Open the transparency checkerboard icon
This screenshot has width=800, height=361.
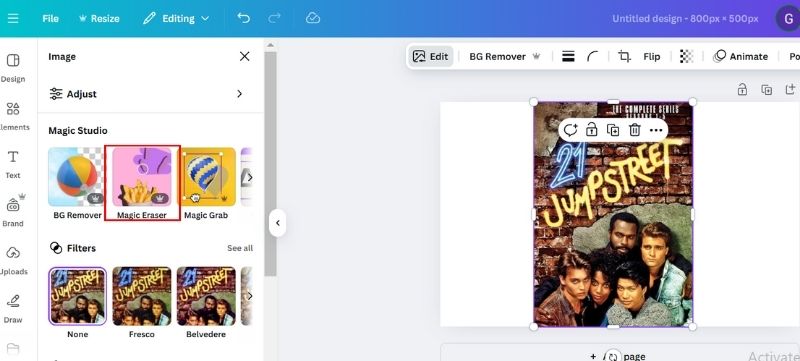tap(687, 56)
